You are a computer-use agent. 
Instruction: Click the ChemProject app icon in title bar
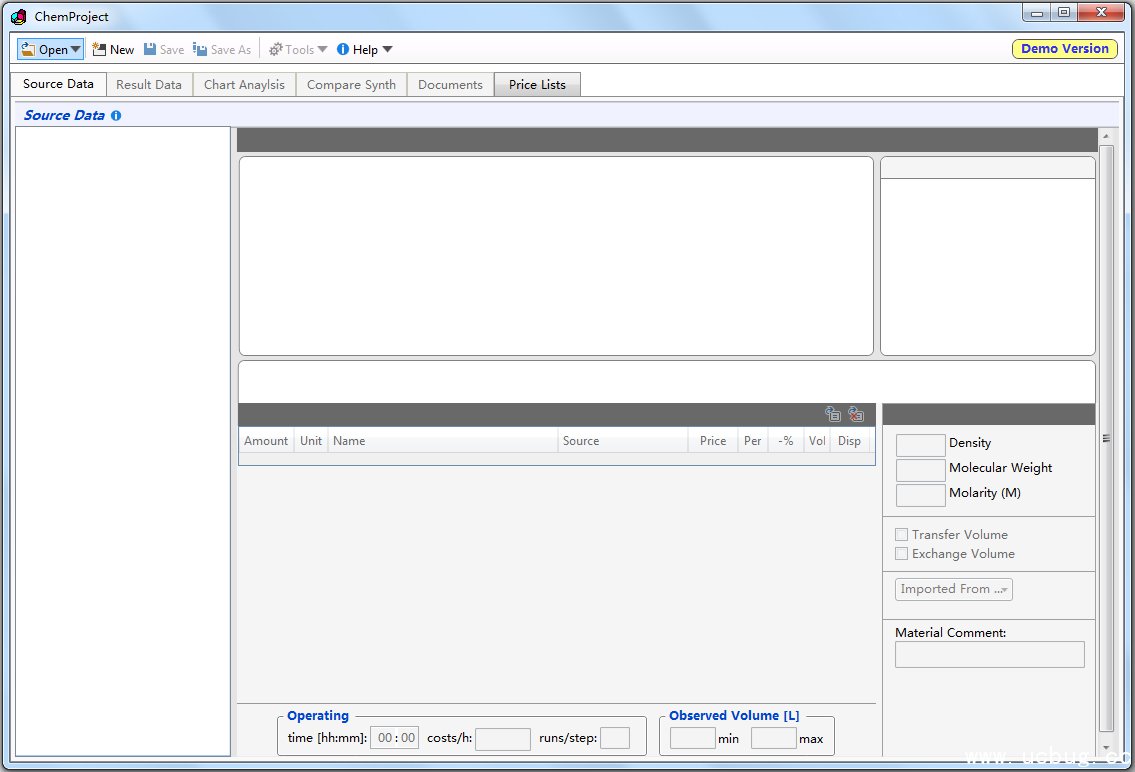(18, 16)
